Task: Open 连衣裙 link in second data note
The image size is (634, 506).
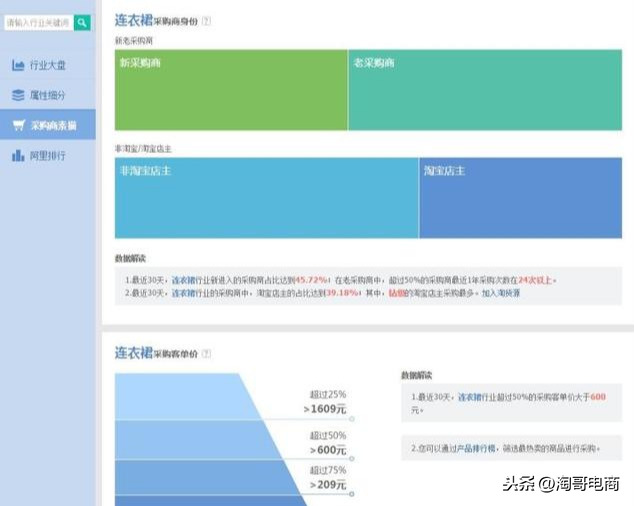Action: (x=184, y=293)
